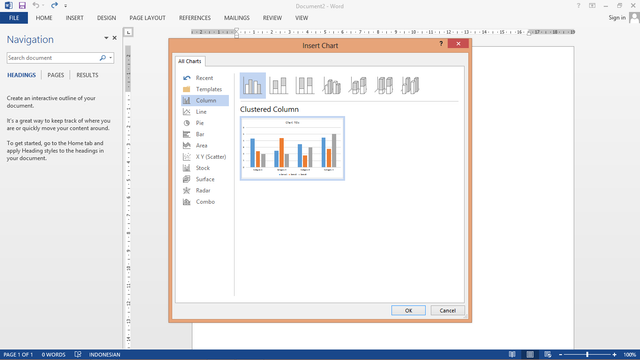
Task: Open the REVIEW ribbon tab
Action: point(272,18)
